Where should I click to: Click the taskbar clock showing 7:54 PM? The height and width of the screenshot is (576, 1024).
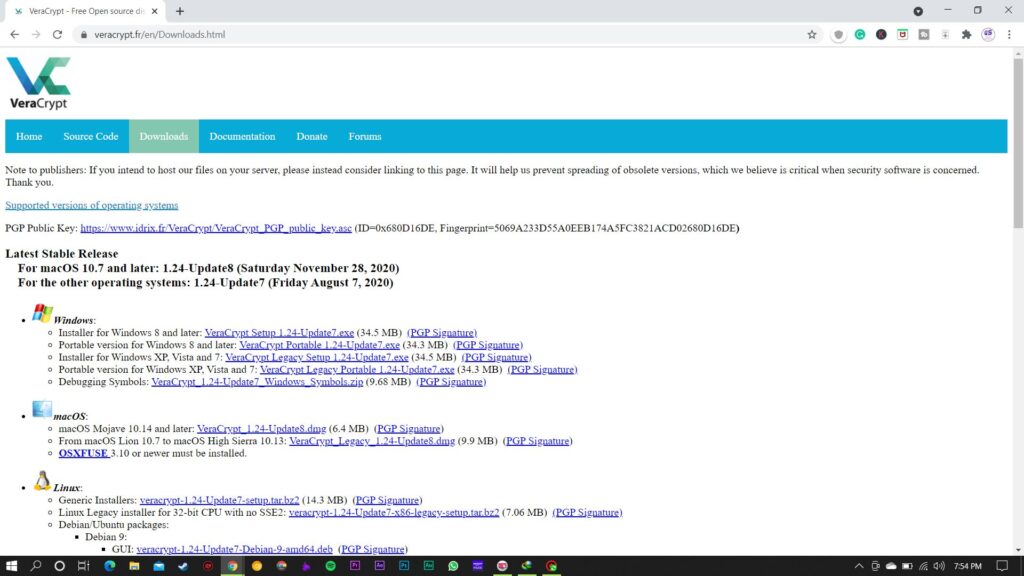[967, 566]
